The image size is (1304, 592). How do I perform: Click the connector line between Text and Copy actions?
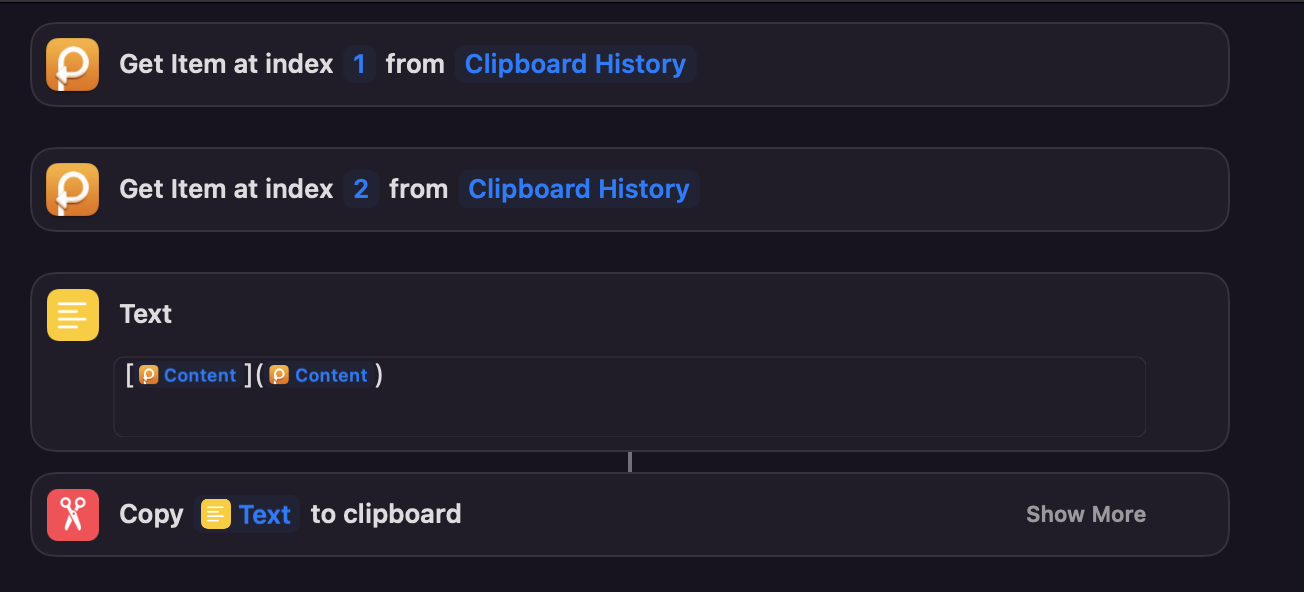[x=629, y=462]
